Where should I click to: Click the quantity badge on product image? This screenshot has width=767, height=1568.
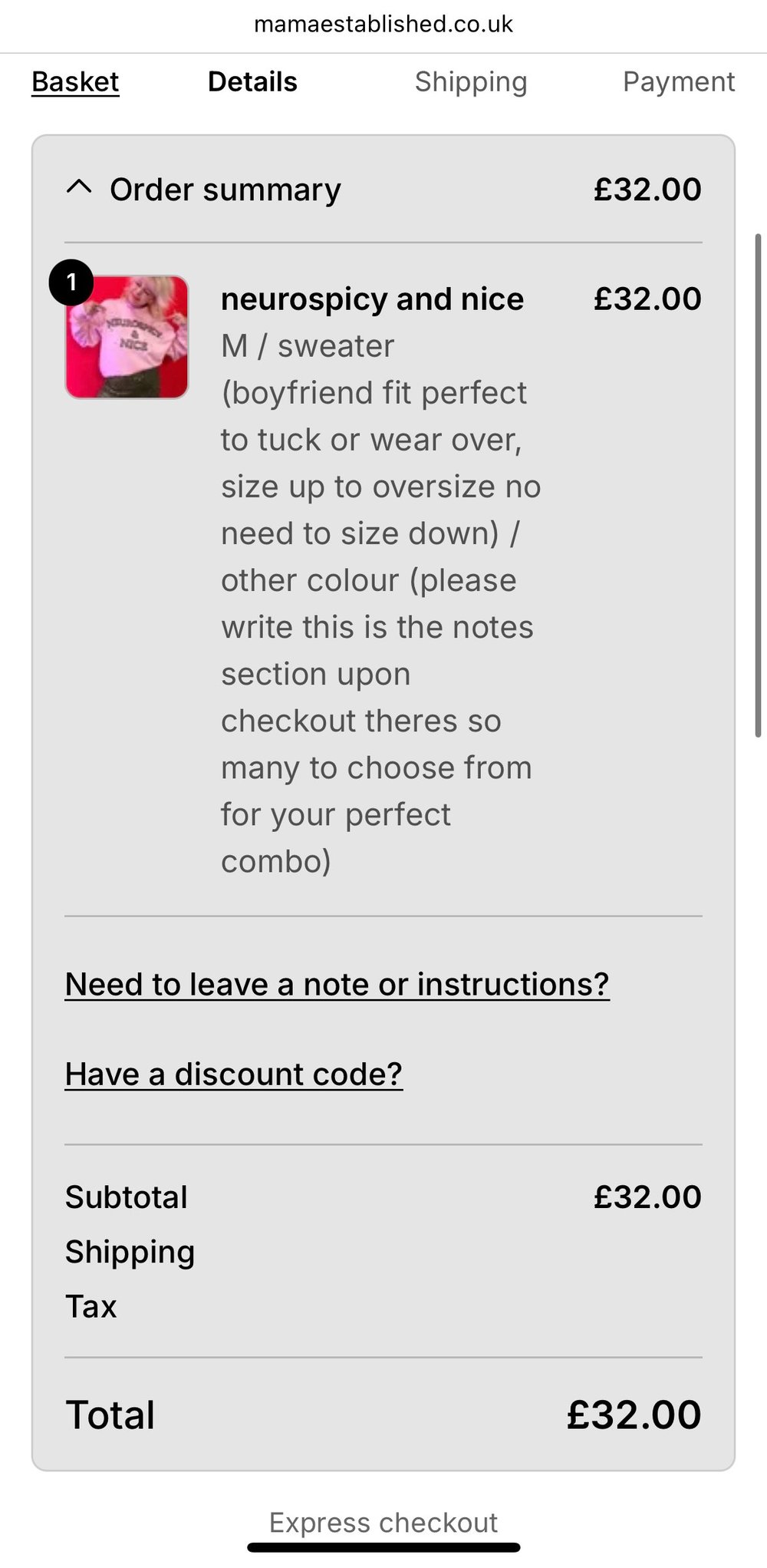click(71, 283)
